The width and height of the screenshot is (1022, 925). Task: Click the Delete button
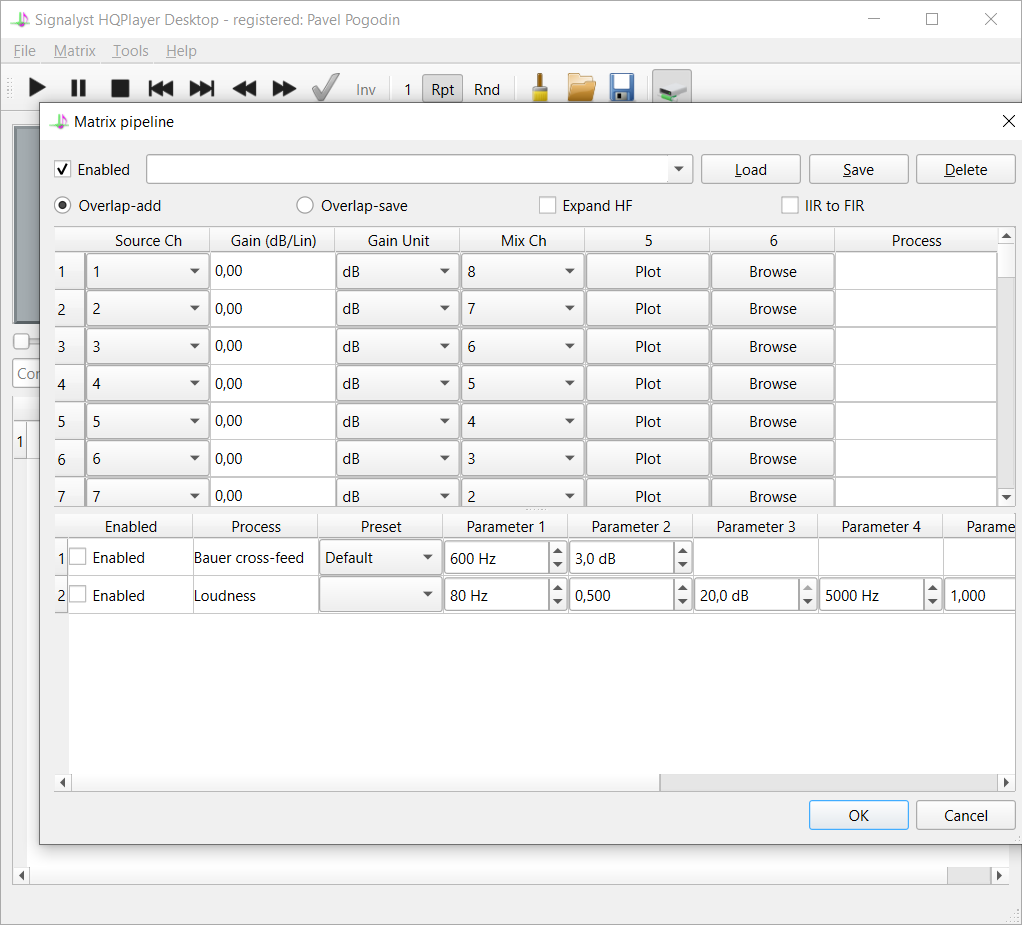tap(966, 169)
